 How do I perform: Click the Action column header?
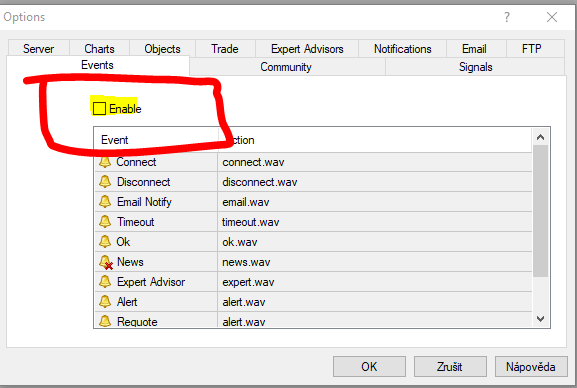pos(375,140)
